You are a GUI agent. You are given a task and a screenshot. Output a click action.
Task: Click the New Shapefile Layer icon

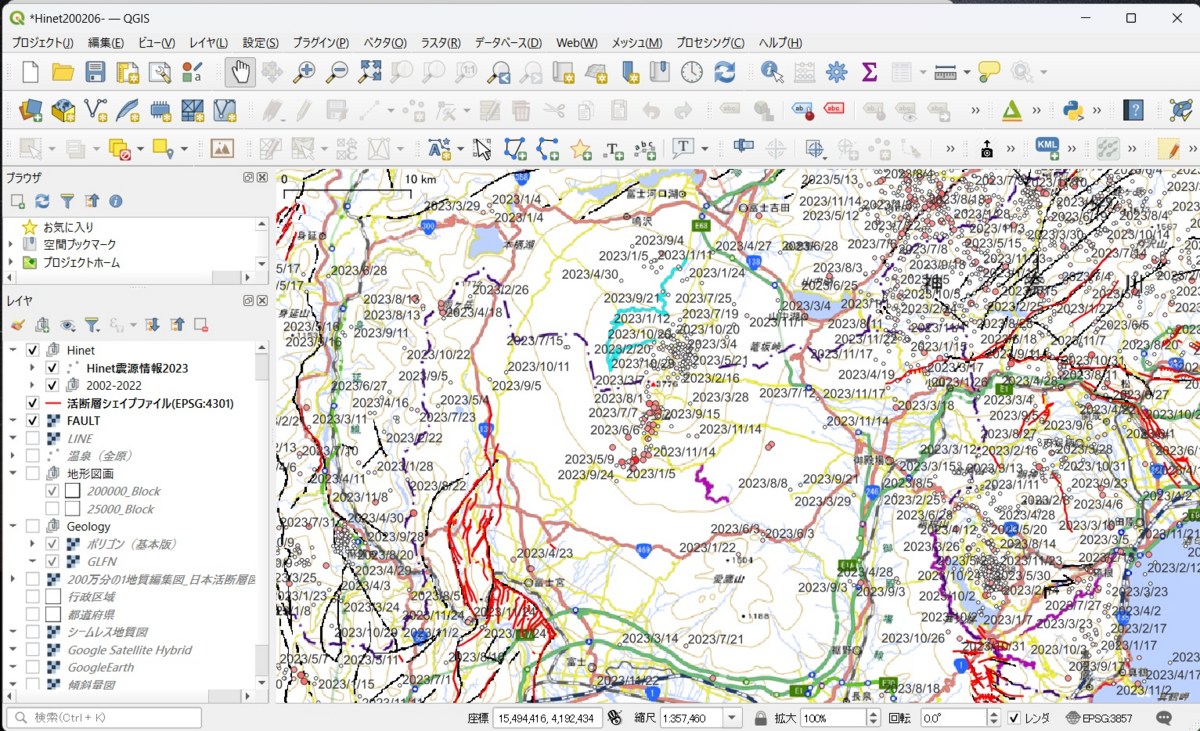[x=96, y=110]
